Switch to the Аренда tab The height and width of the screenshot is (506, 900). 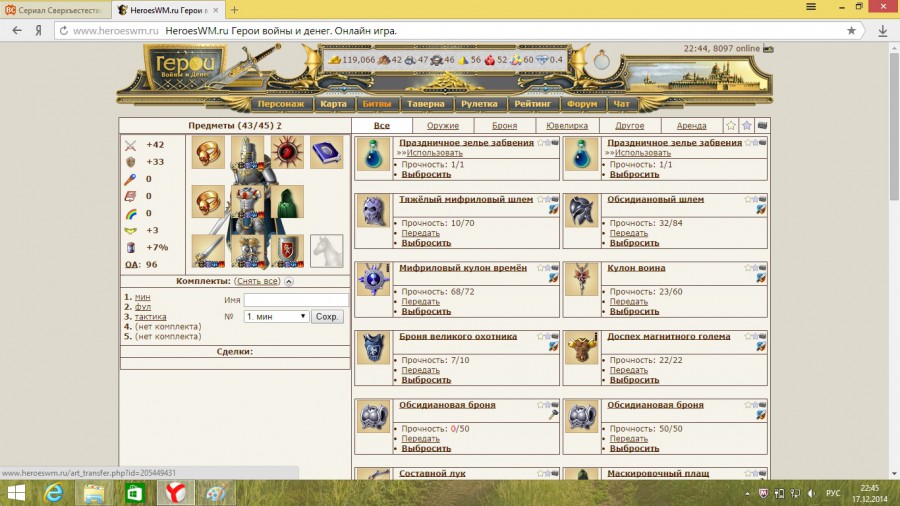[x=691, y=126]
